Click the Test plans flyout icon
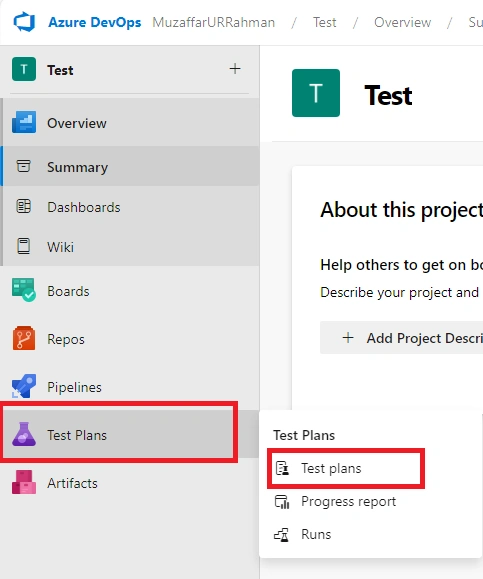 (282, 468)
